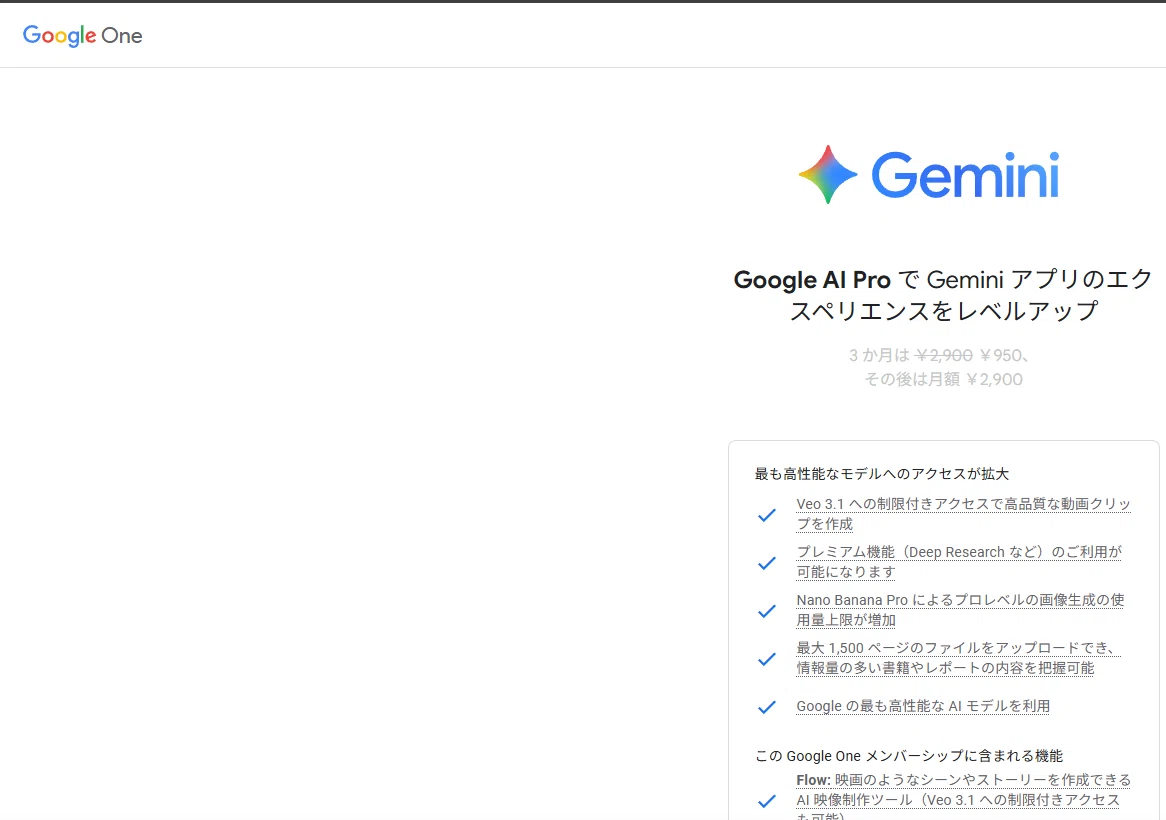Open the Flow AI video tool description
Viewport: 1166px width, 820px height.
pyautogui.click(x=963, y=796)
